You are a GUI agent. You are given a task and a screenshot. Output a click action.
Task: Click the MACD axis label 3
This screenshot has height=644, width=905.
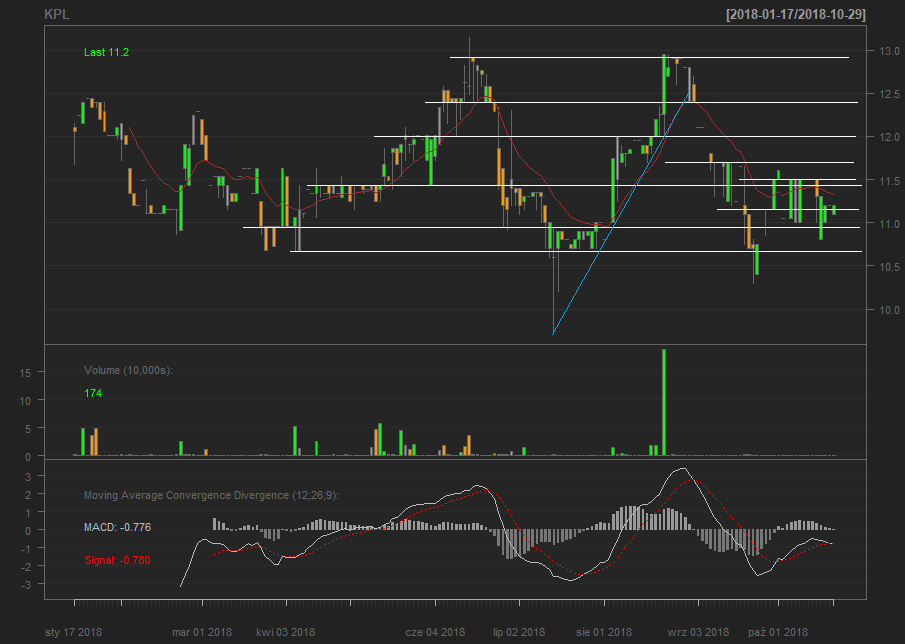pos(28,476)
